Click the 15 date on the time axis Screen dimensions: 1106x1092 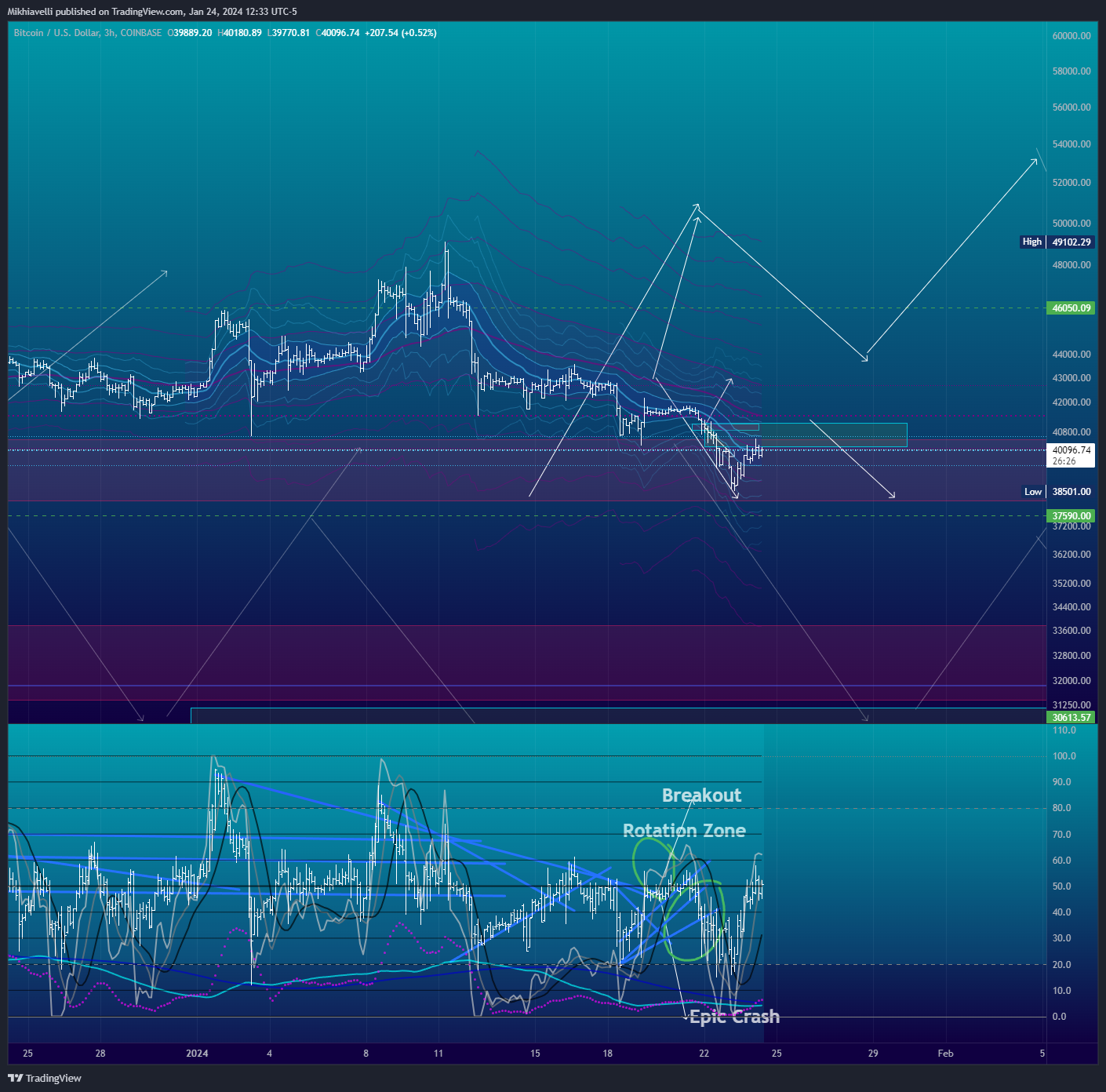click(x=535, y=1054)
